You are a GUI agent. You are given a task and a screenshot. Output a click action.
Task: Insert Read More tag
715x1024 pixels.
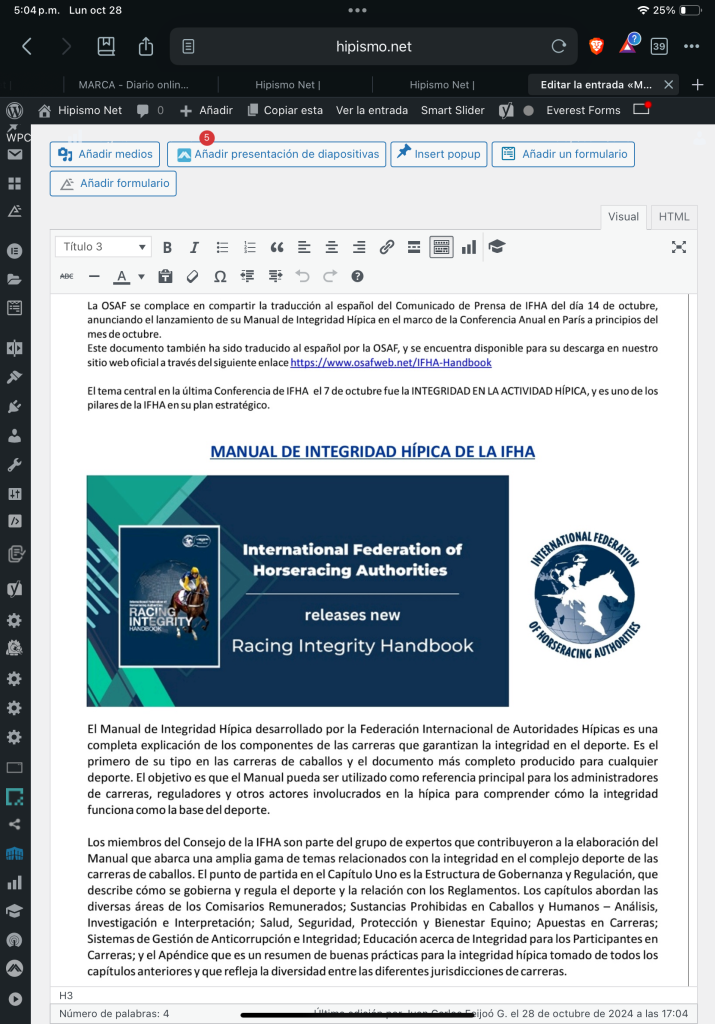(x=414, y=248)
